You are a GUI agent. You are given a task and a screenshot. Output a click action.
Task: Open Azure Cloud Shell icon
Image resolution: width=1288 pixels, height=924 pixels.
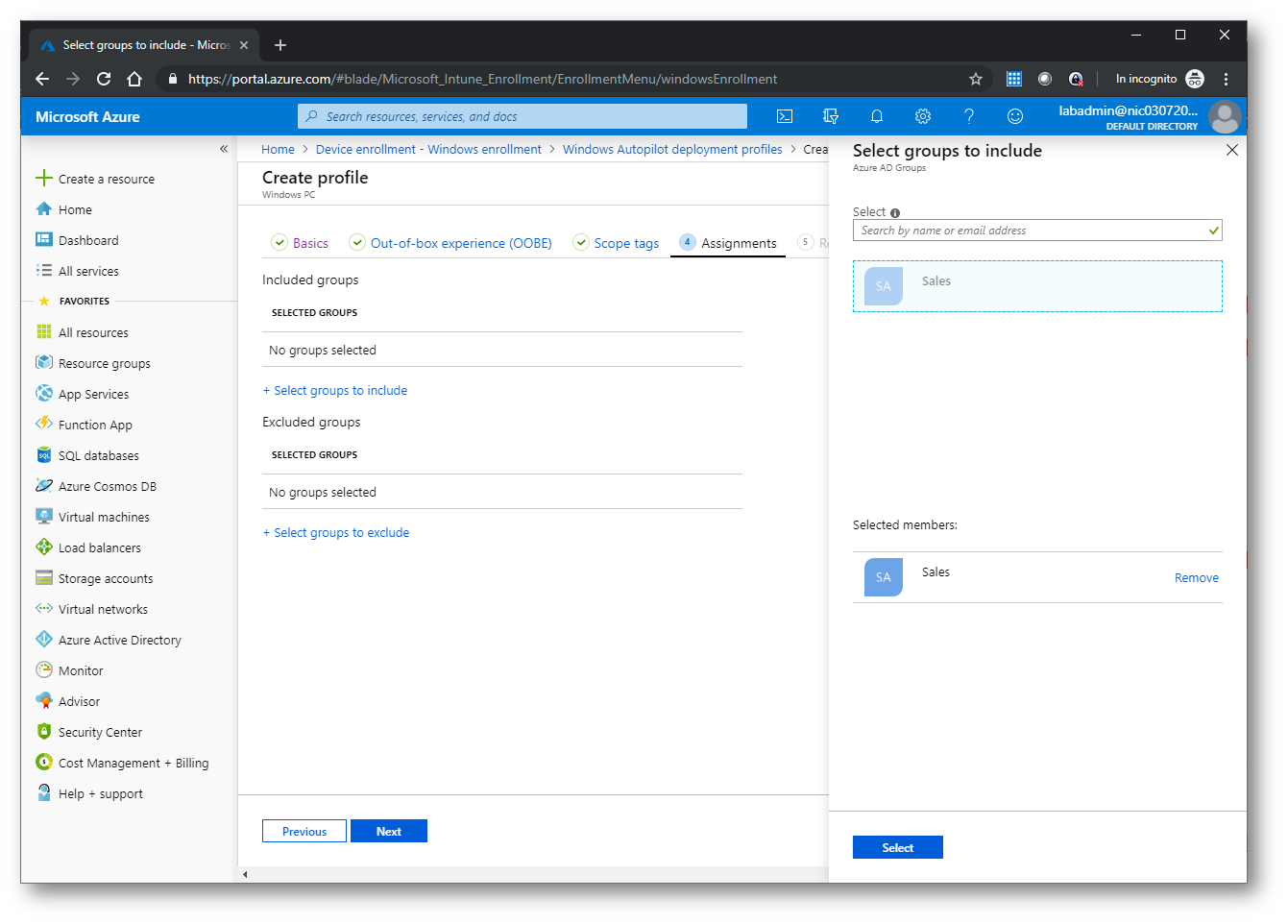click(785, 116)
